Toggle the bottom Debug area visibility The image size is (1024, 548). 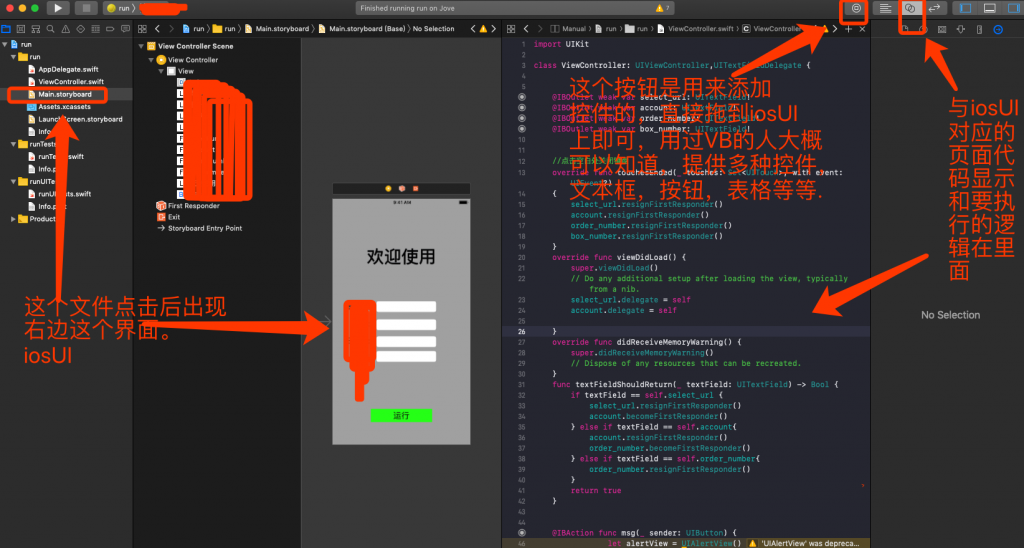click(x=989, y=8)
